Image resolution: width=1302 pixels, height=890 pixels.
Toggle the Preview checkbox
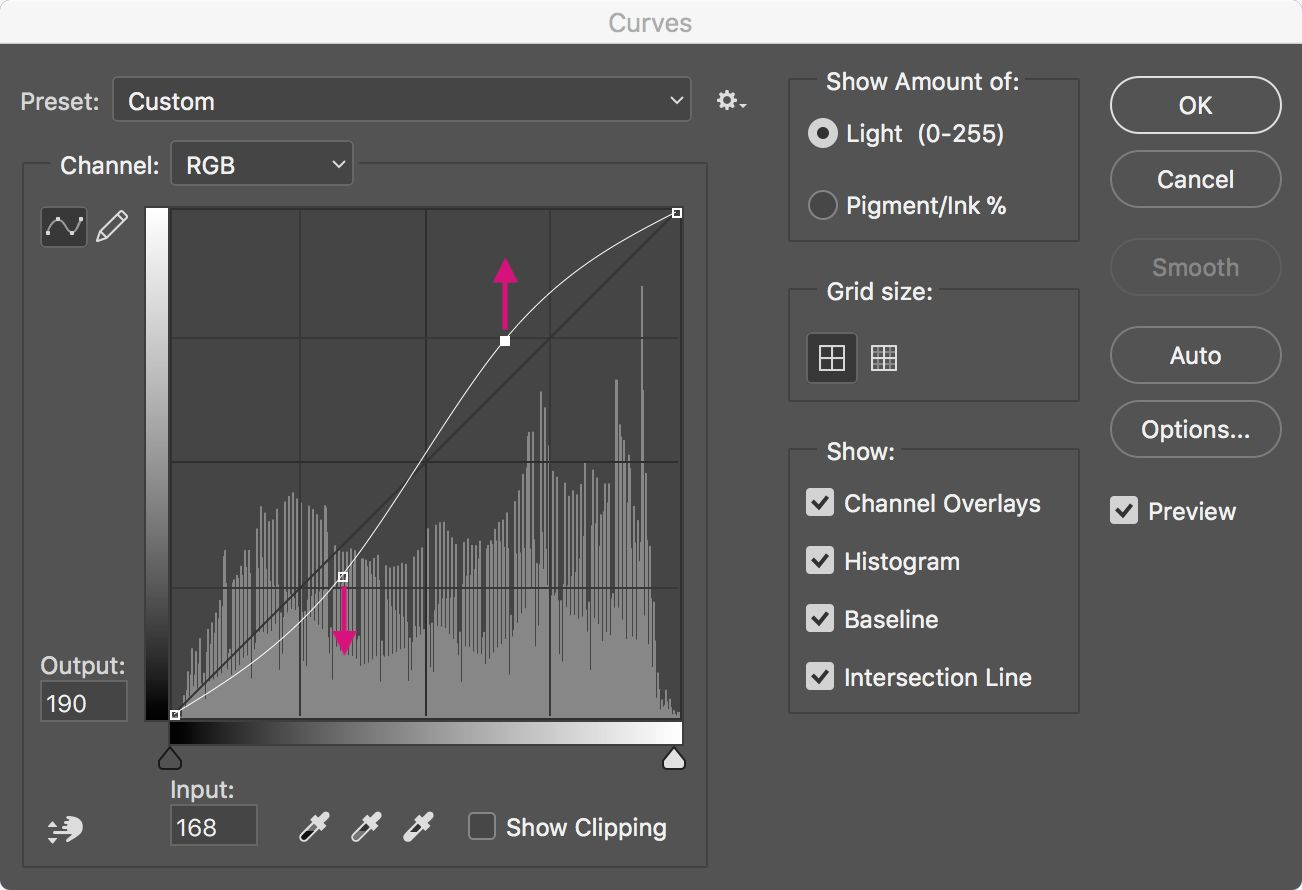(1124, 511)
